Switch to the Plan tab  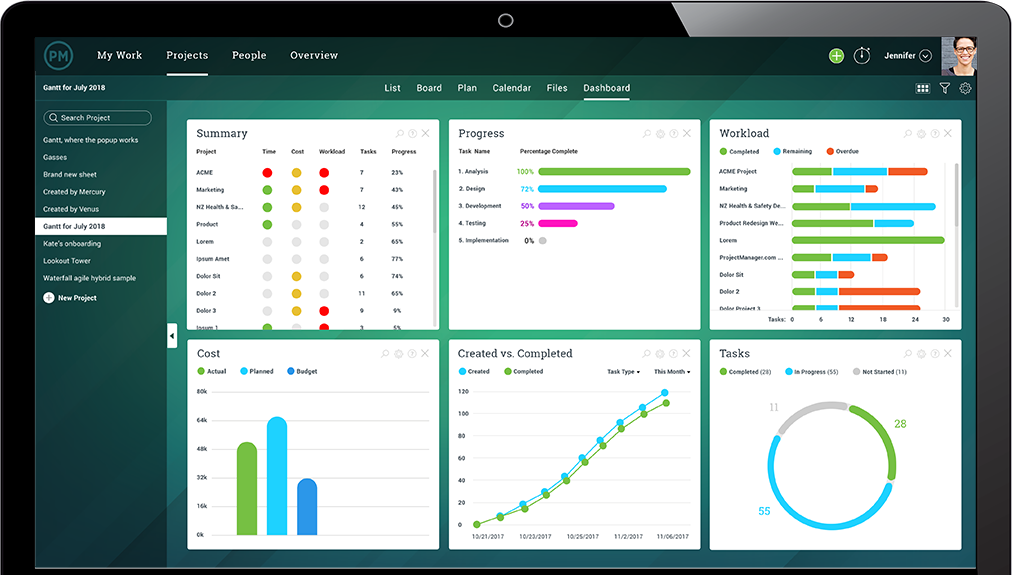[x=467, y=88]
